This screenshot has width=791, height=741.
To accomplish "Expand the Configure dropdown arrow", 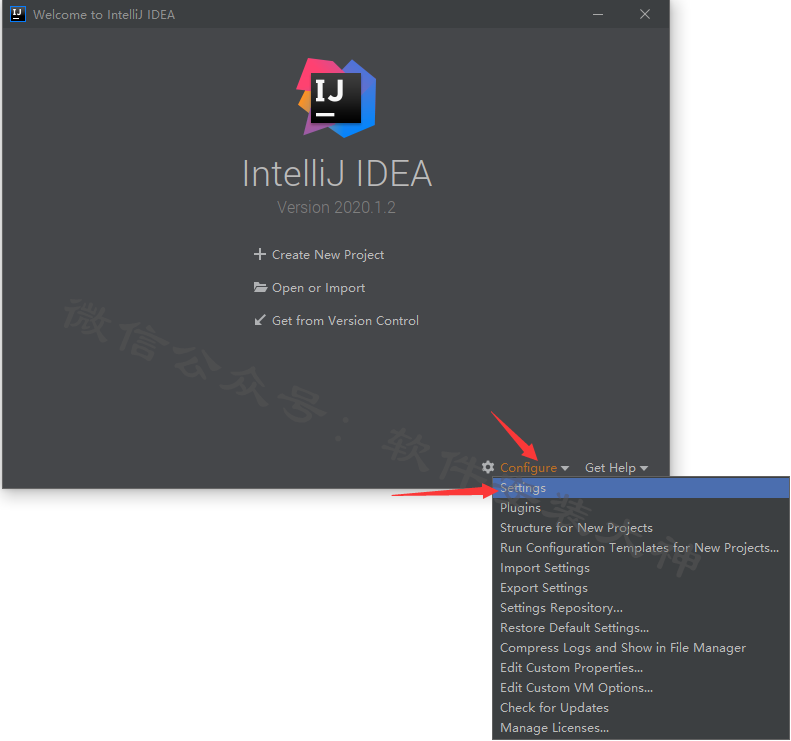I will [x=565, y=469].
